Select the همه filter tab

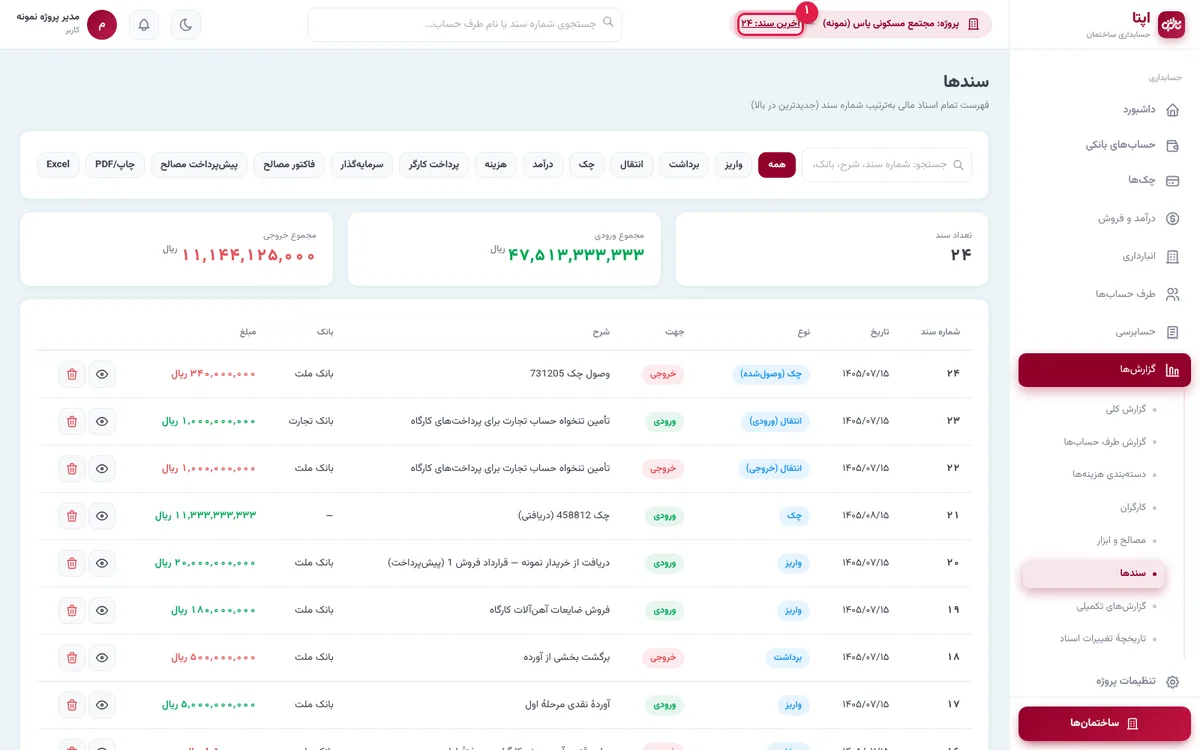[x=777, y=165]
